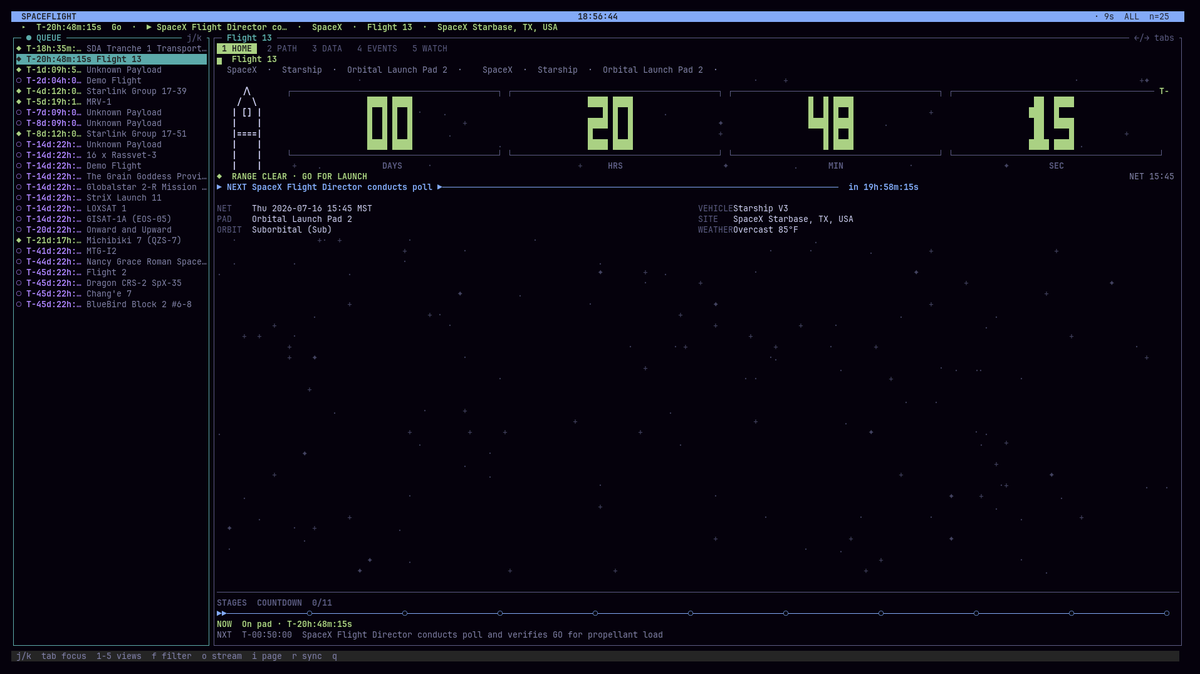This screenshot has width=1200, height=674.
Task: Switch to the 1 HOME tab
Action: [237, 48]
